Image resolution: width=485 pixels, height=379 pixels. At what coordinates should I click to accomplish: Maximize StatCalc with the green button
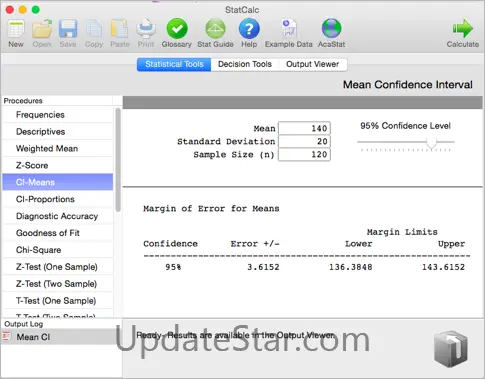36,10
